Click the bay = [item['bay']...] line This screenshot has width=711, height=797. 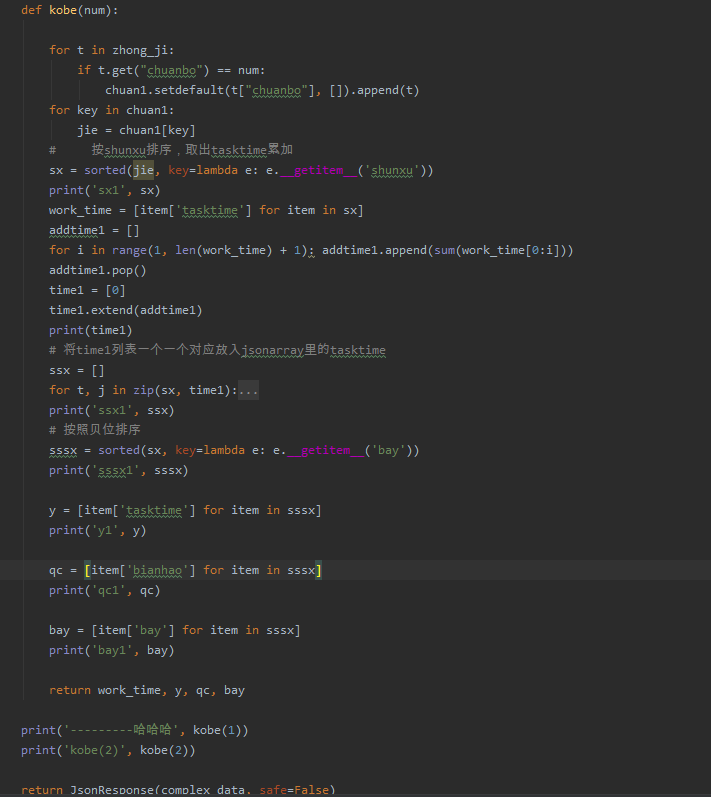pos(175,630)
